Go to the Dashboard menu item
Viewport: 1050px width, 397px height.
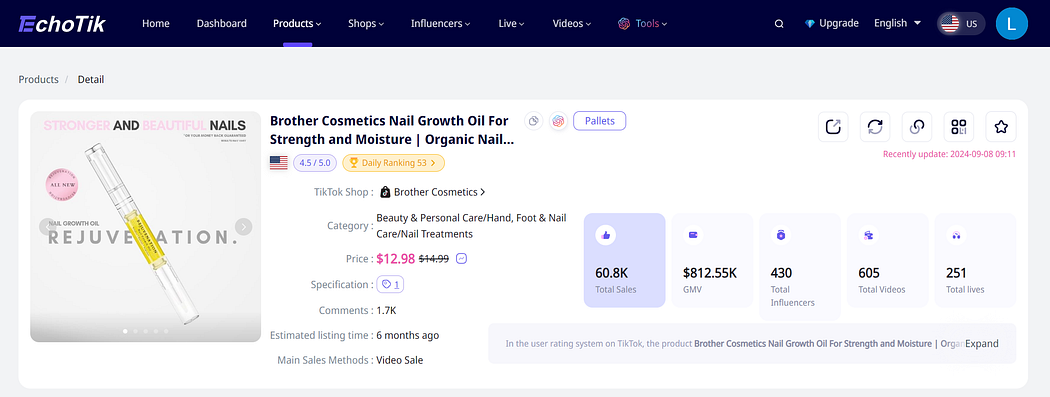(222, 23)
